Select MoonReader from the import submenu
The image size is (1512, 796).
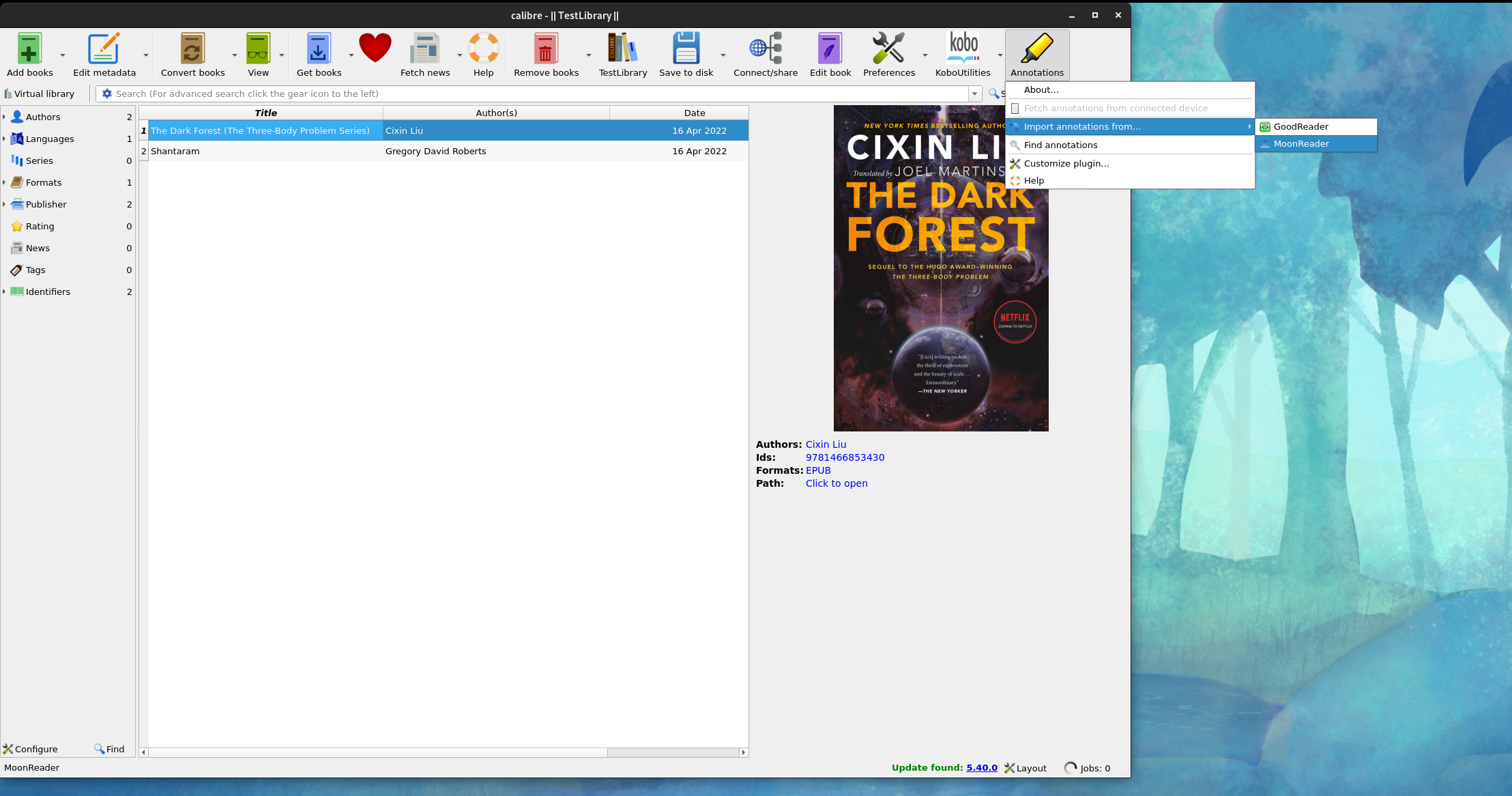[x=1300, y=143]
